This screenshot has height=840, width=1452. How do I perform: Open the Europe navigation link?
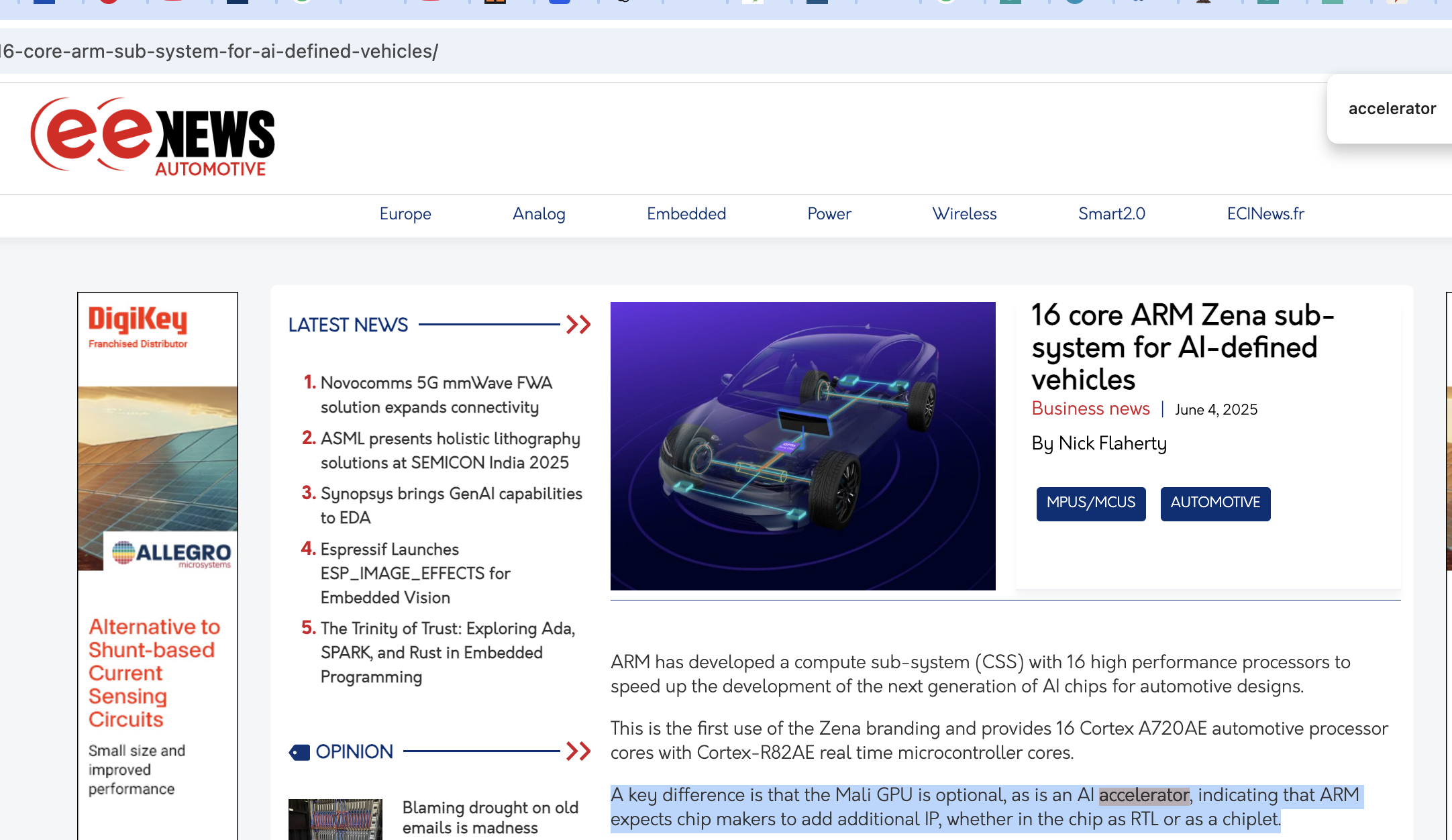(x=405, y=214)
